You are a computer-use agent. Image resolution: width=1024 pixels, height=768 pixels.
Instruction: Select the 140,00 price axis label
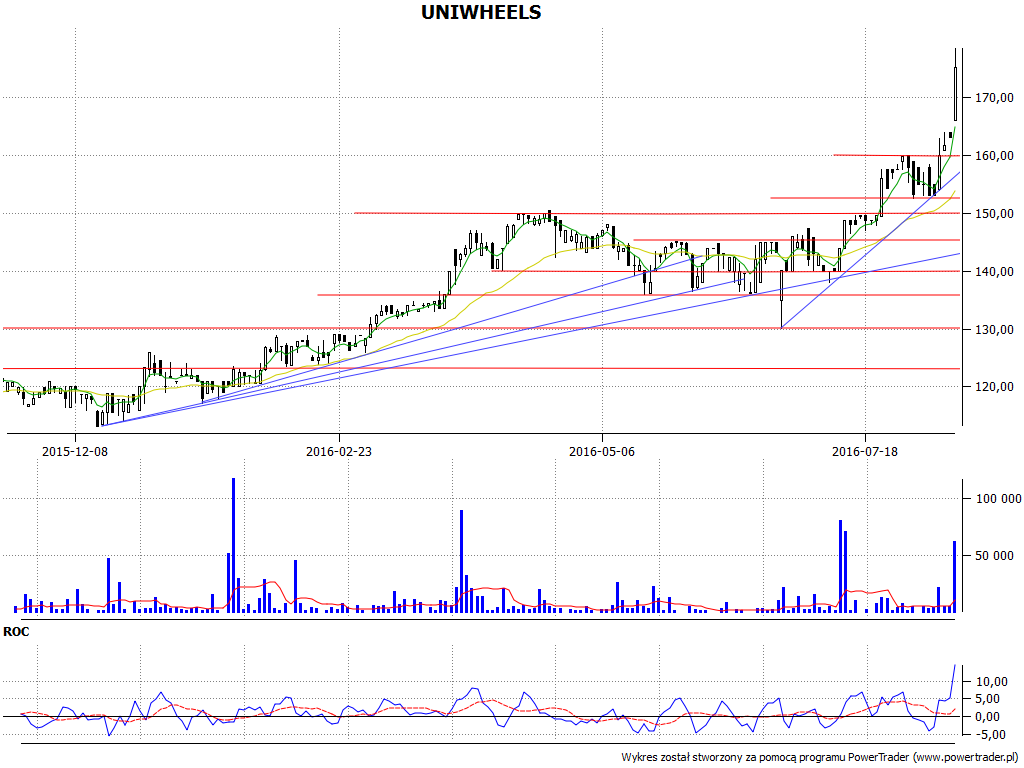[994, 272]
